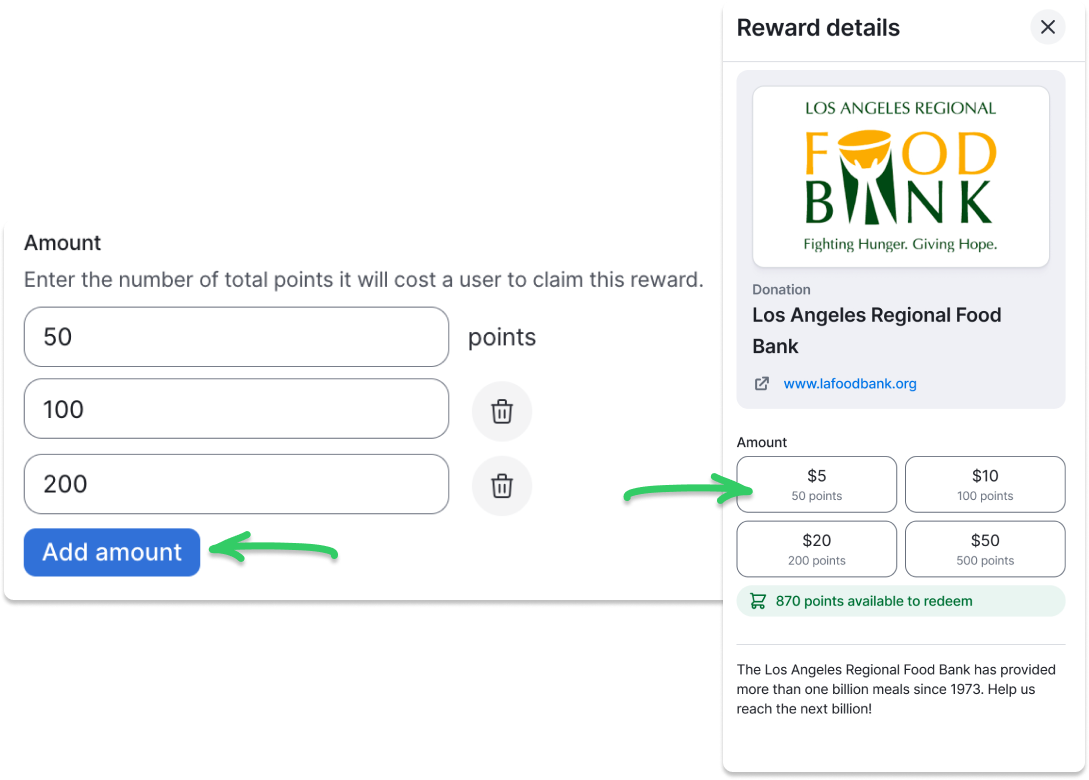Focus the input field containing 100
1089x780 pixels.
click(236, 408)
